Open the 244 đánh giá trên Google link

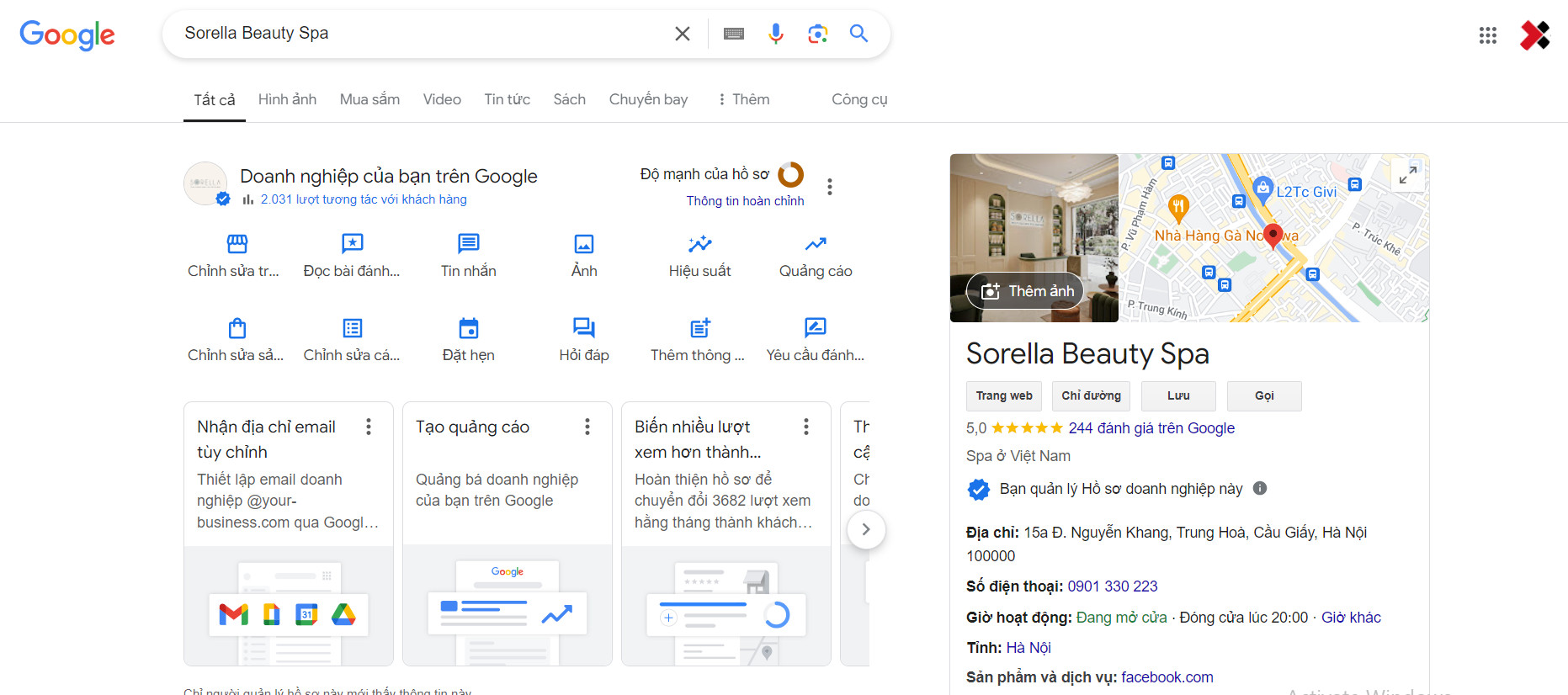1151,428
